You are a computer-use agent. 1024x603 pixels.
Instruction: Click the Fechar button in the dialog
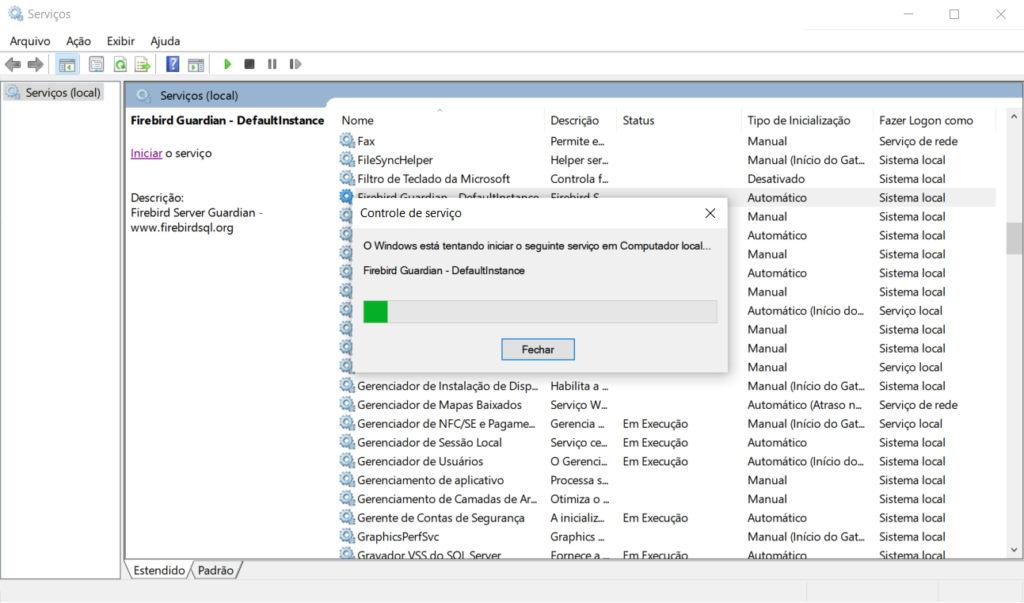point(537,350)
